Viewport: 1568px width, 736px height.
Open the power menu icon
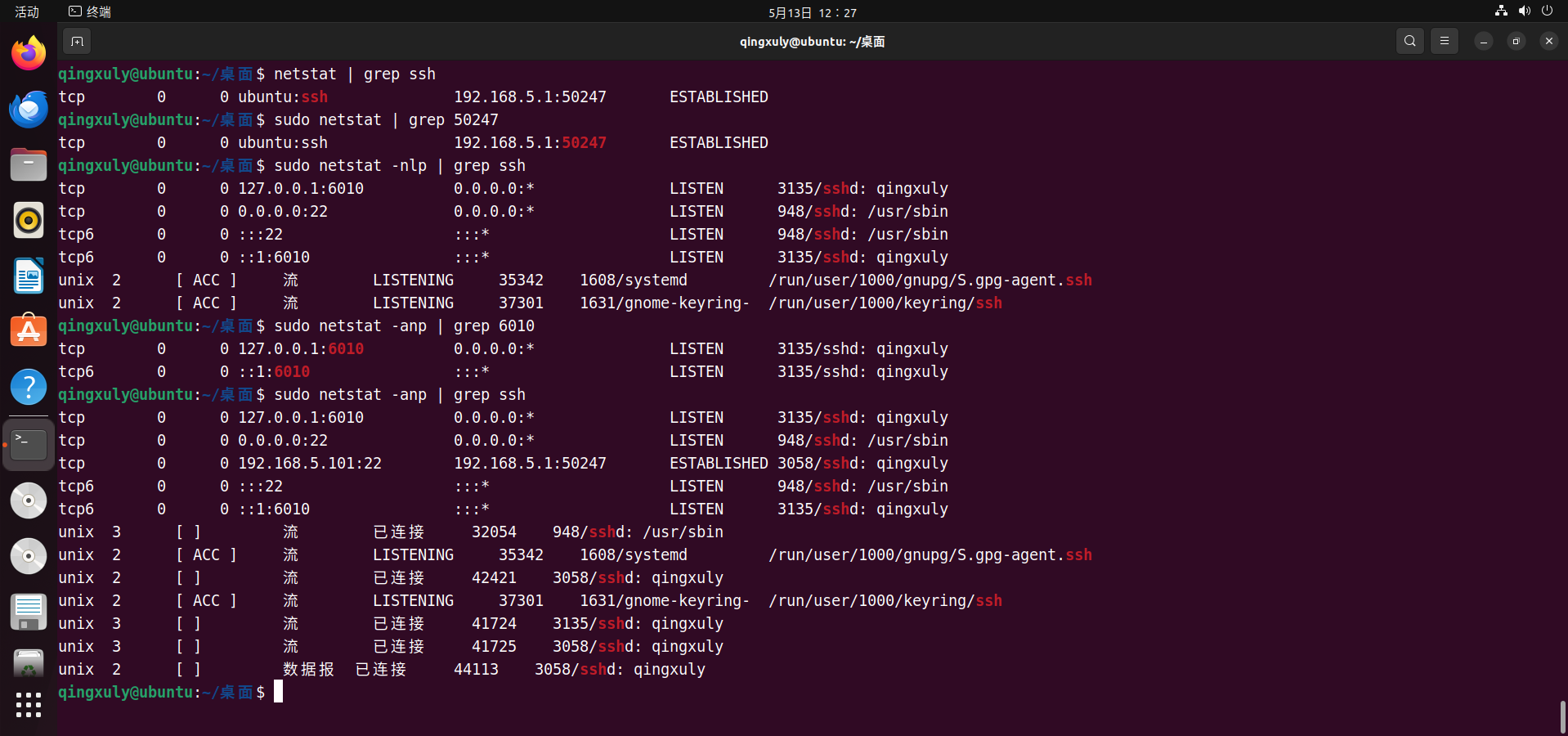pos(1547,11)
